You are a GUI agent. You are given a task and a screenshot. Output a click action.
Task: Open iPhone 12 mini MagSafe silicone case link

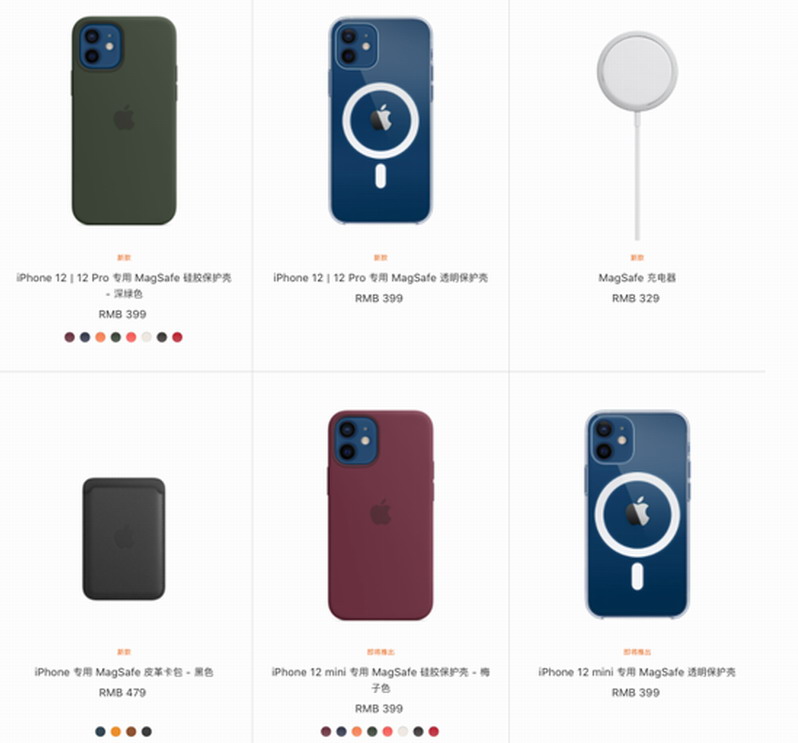point(380,680)
